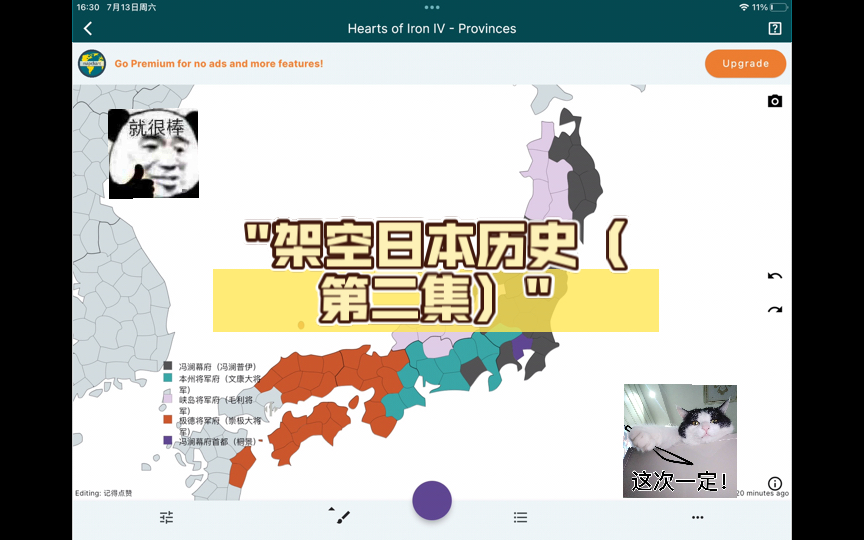864x540 pixels.
Task: Select light lilac legend swatch 峡岛将军府
Action: (168, 398)
